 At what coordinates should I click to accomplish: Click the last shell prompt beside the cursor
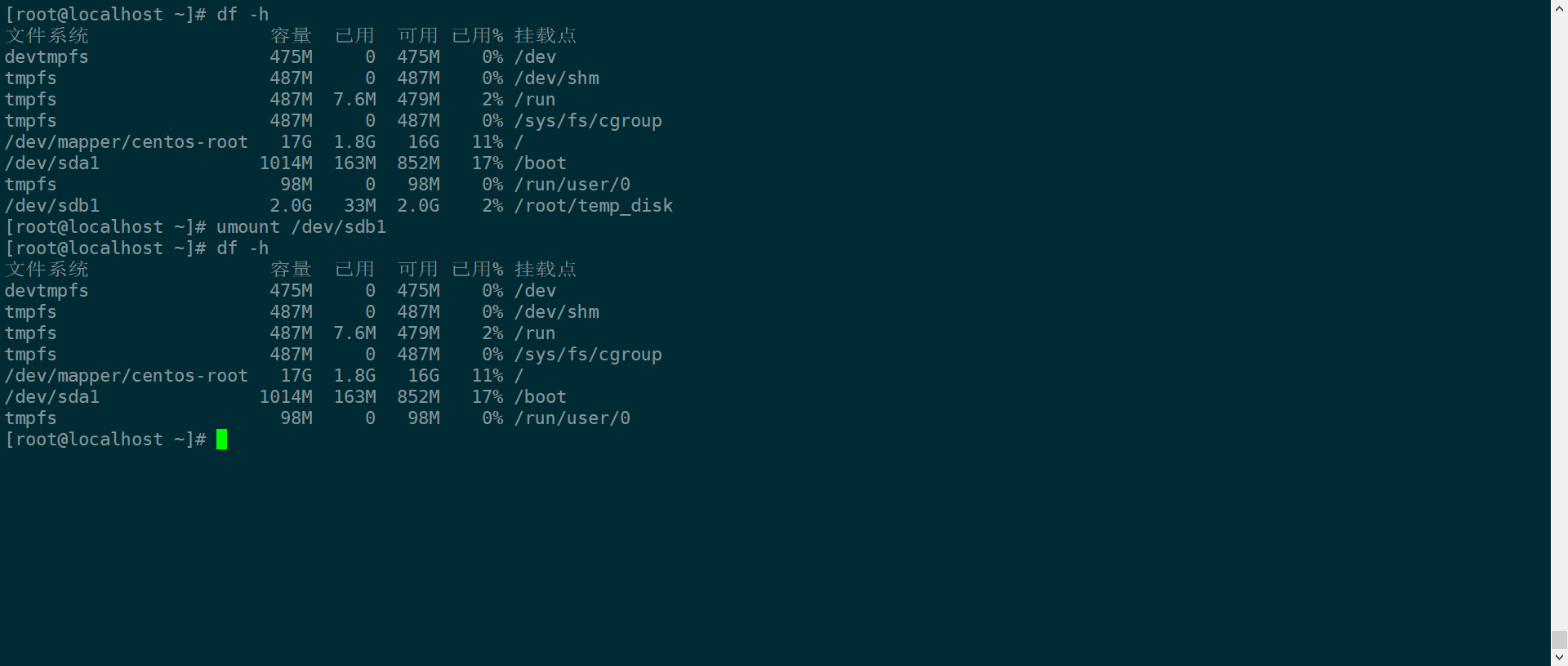click(x=105, y=440)
